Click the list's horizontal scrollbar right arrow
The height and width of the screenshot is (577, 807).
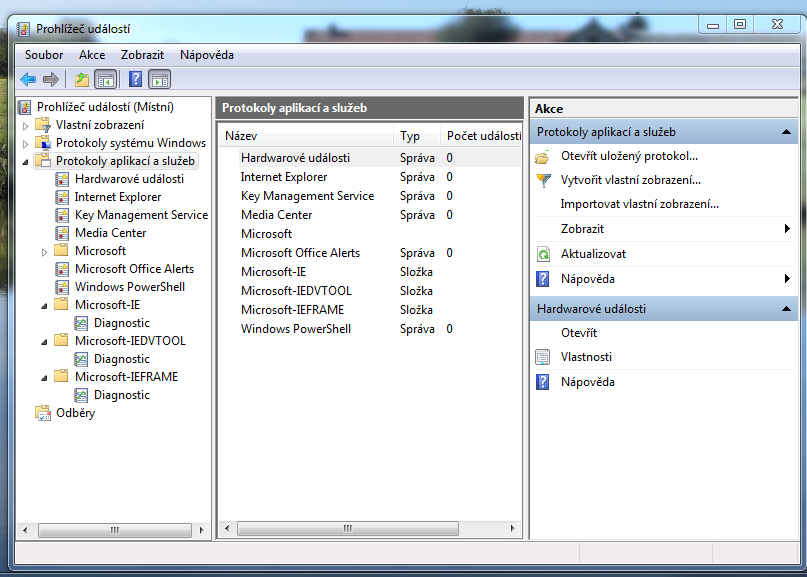tap(514, 528)
